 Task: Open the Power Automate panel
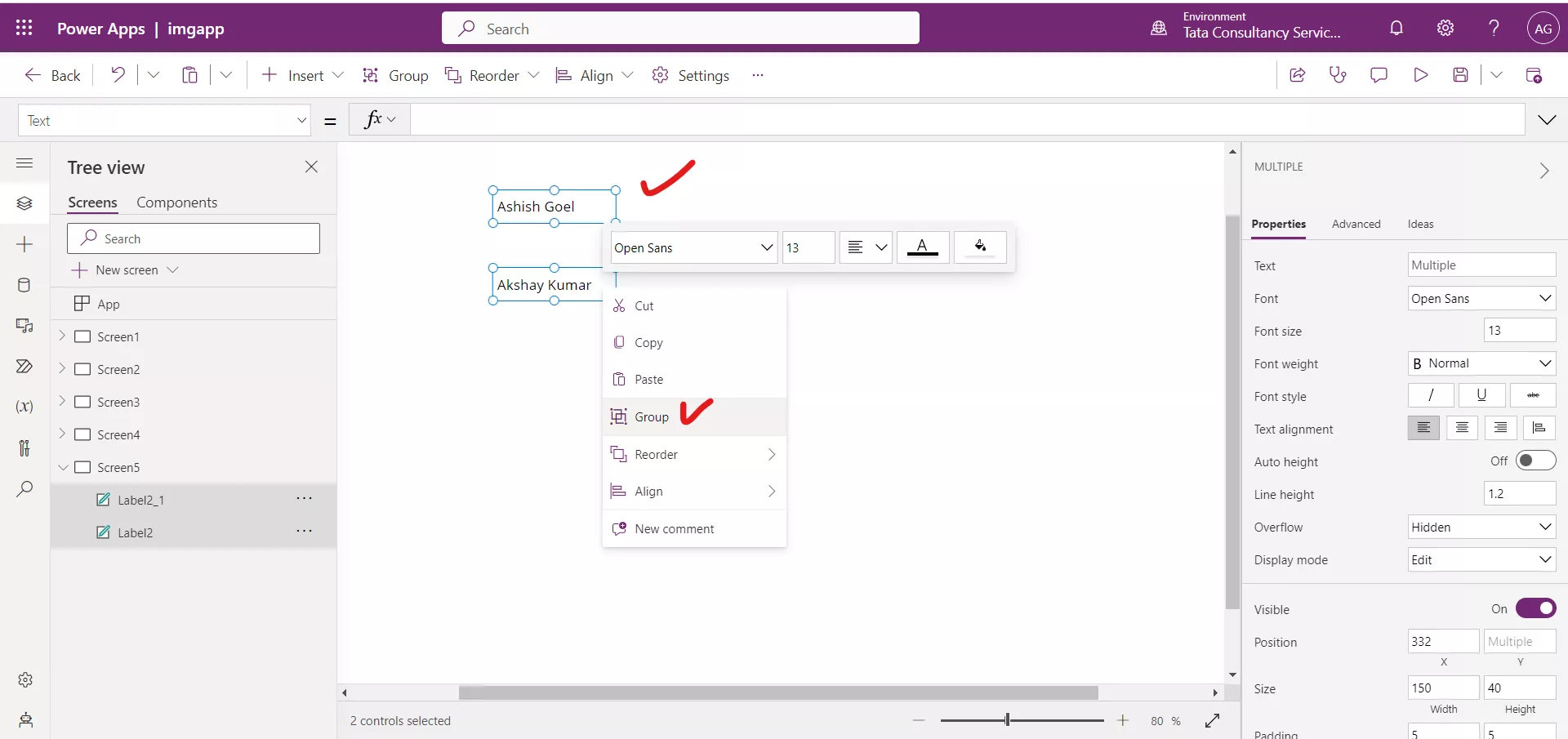coord(24,367)
